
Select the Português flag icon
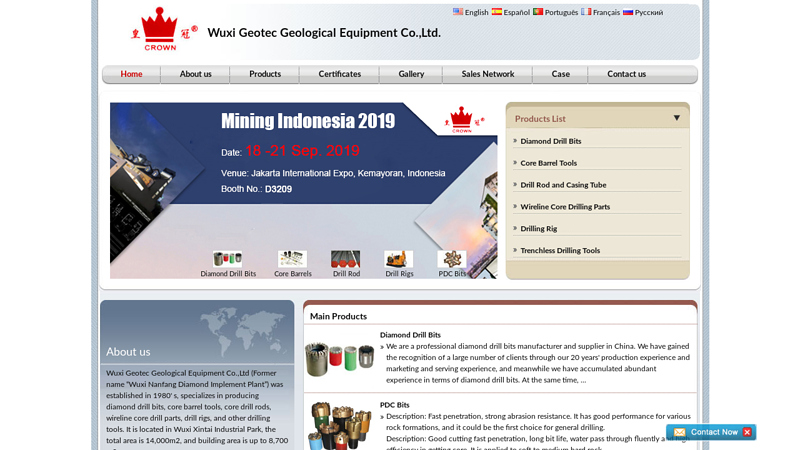[x=538, y=12]
